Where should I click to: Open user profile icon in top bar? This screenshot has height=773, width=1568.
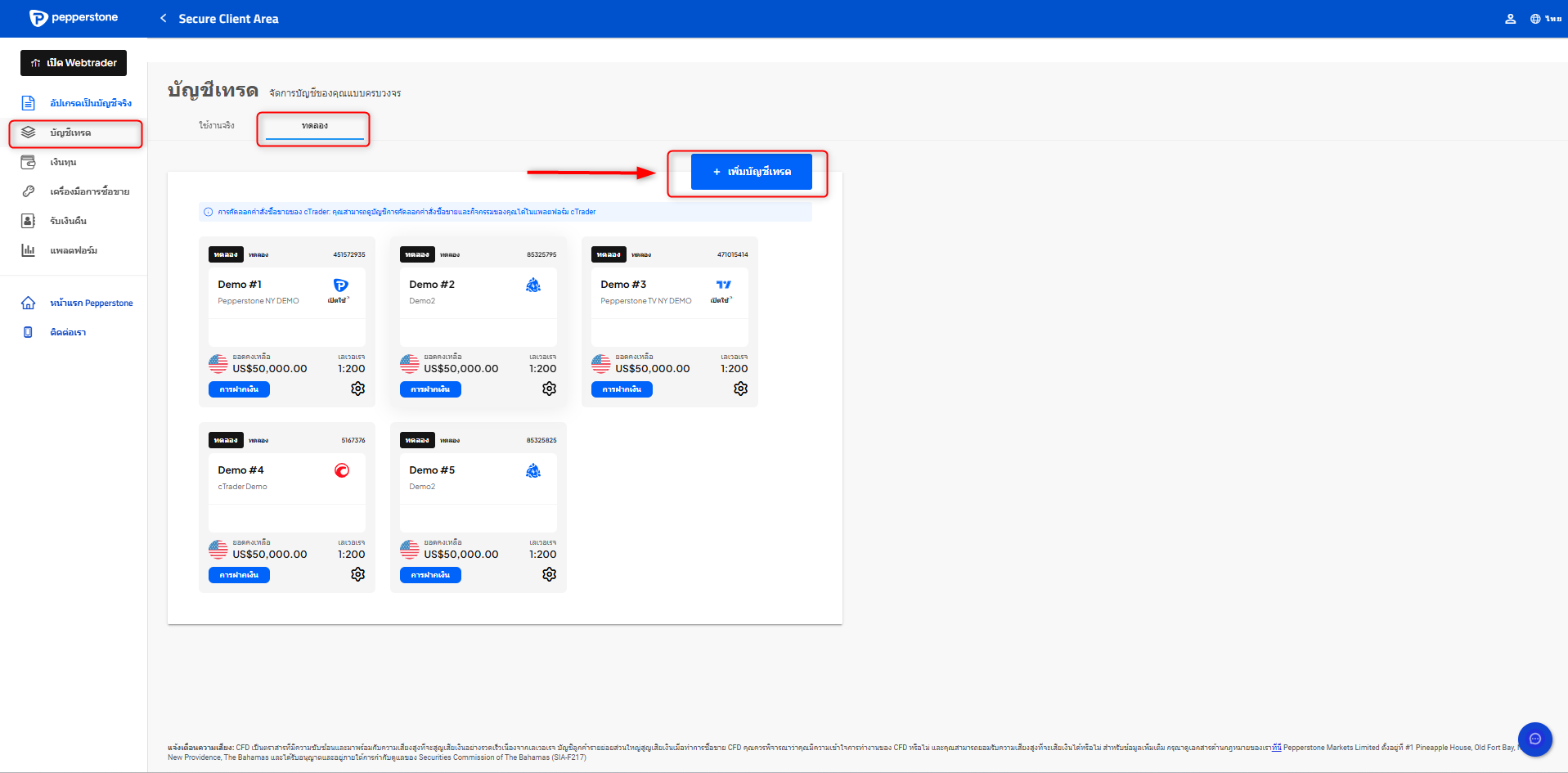[x=1510, y=19]
